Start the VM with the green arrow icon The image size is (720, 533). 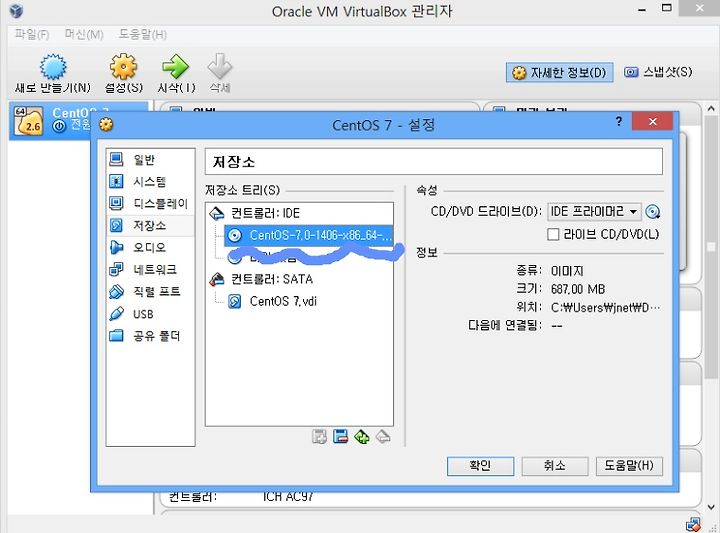[175, 67]
